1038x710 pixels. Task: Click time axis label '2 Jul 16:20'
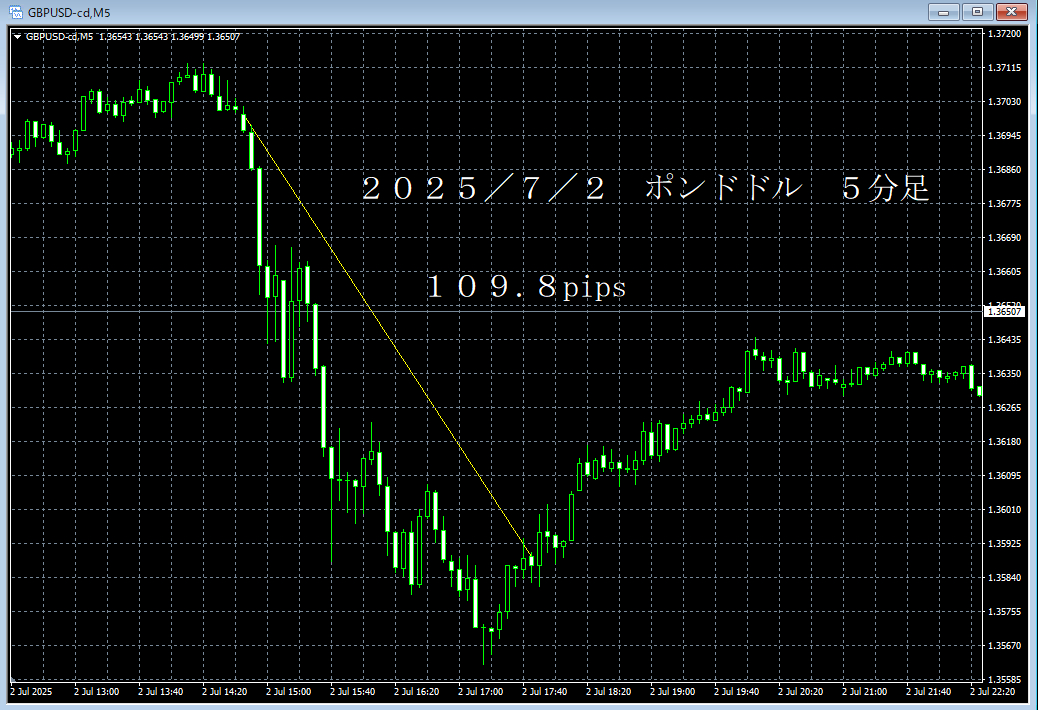(x=416, y=691)
